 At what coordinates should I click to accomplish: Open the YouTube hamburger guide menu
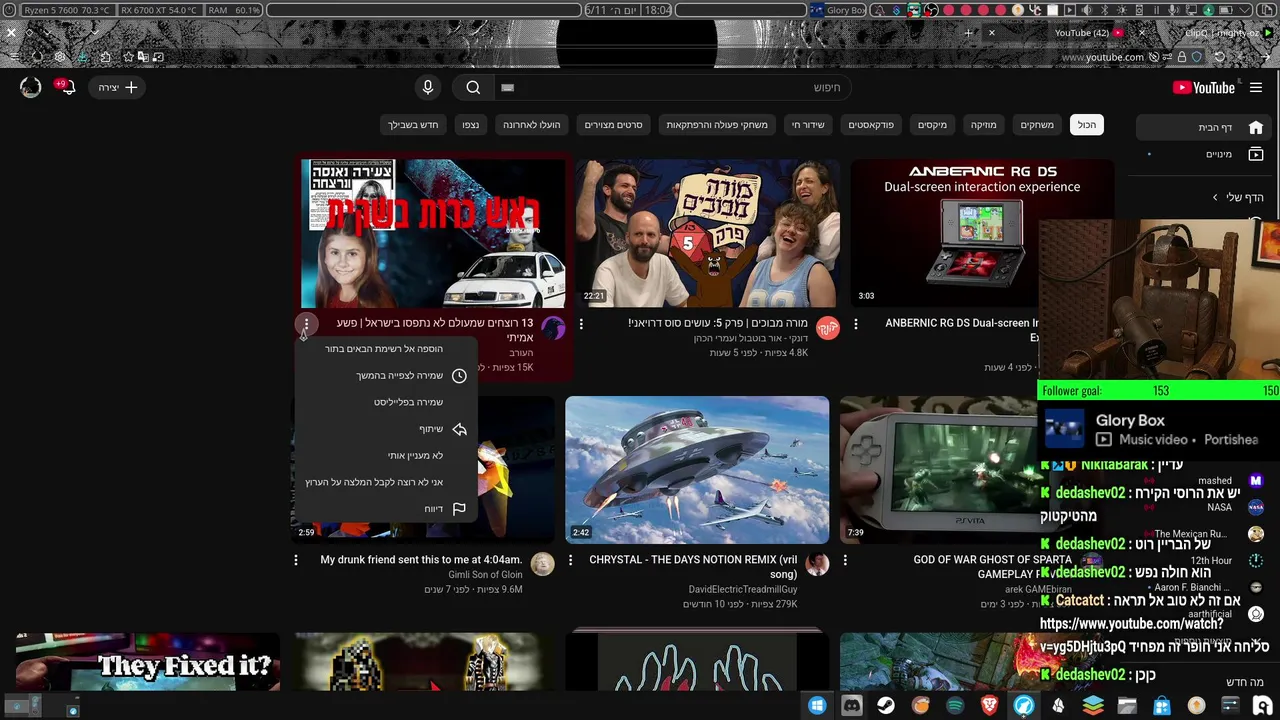pos(1256,88)
